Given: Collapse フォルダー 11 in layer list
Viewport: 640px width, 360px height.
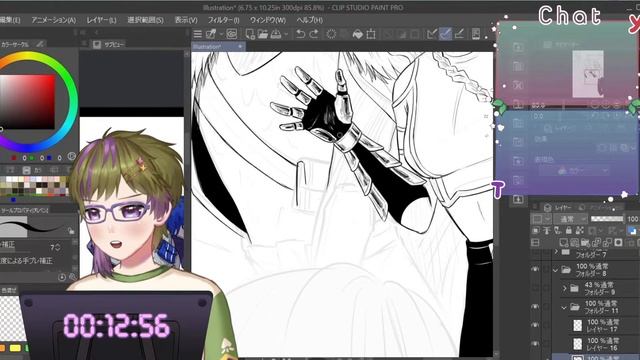Looking at the screenshot, I should pyautogui.click(x=564, y=307).
